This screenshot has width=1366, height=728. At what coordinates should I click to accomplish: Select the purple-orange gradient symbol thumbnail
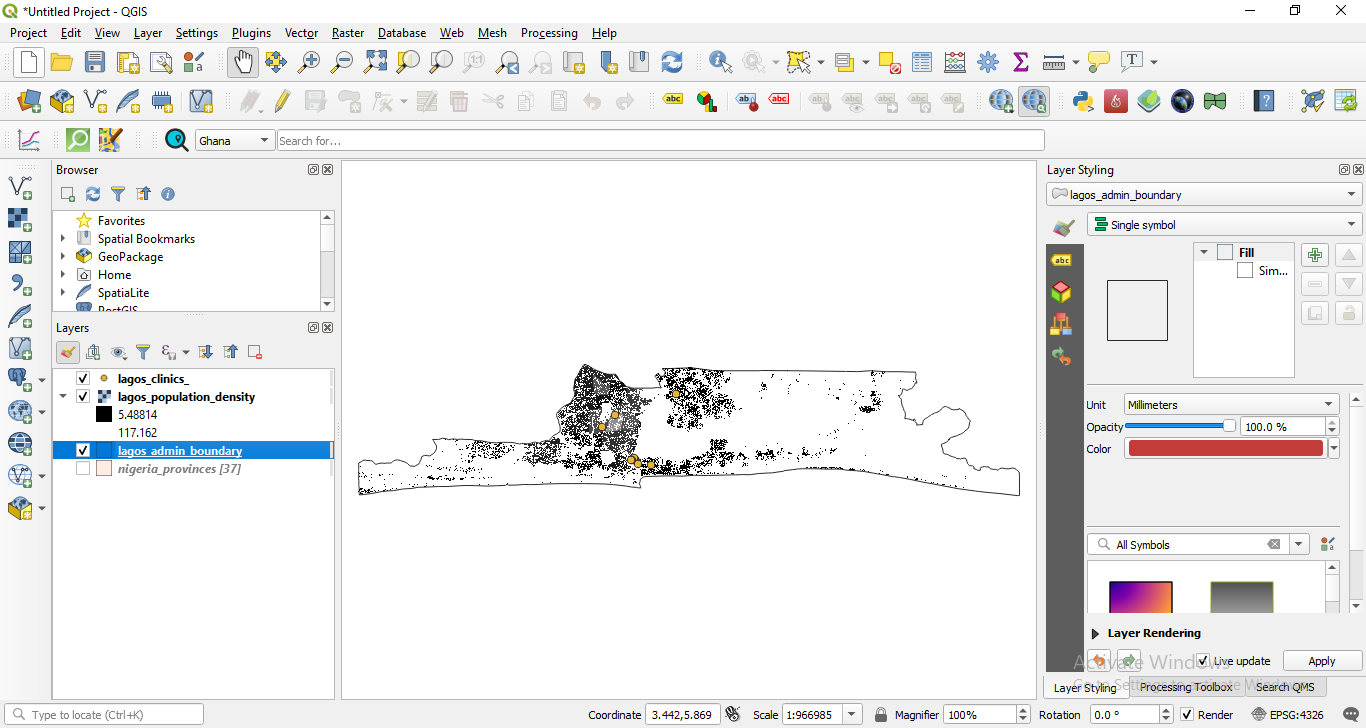click(1140, 597)
